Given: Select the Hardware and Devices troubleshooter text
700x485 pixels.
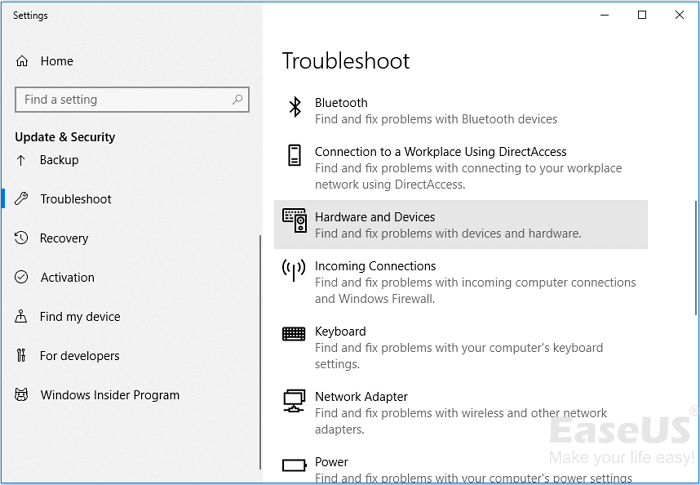Looking at the screenshot, I should pyautogui.click(x=375, y=217).
